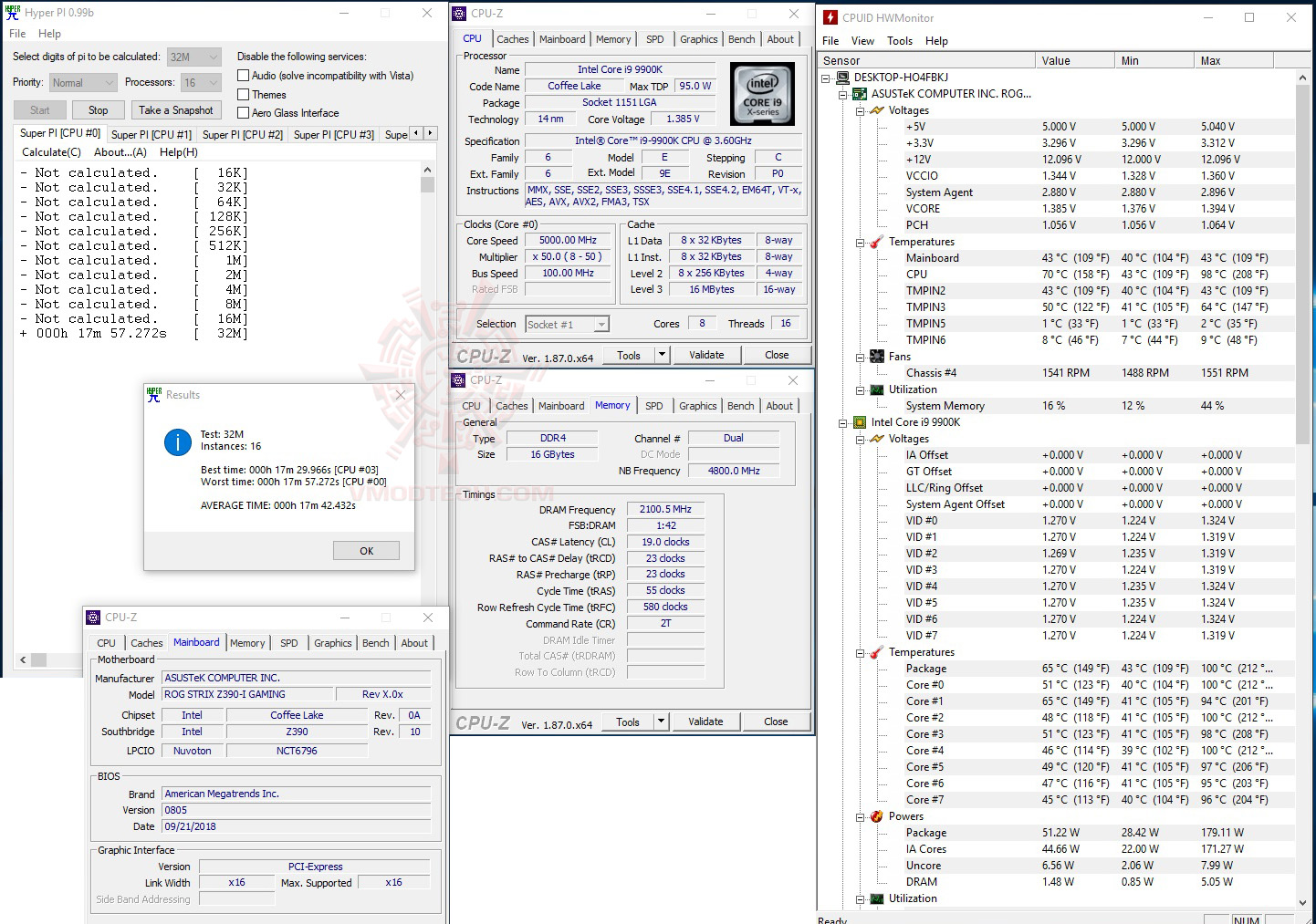1316x924 pixels.
Task: Tick the Themes checkbox in Hyper PI
Action: coord(243,95)
